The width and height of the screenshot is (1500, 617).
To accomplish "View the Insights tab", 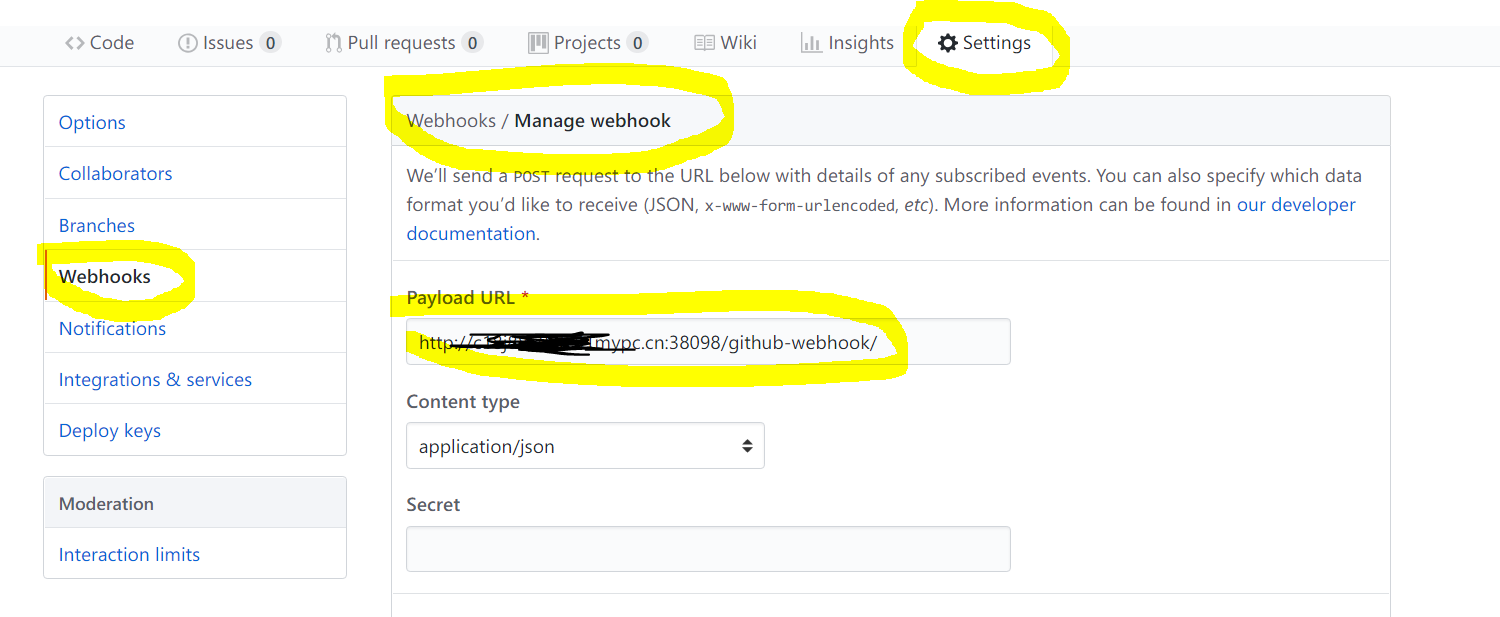I will [x=847, y=43].
